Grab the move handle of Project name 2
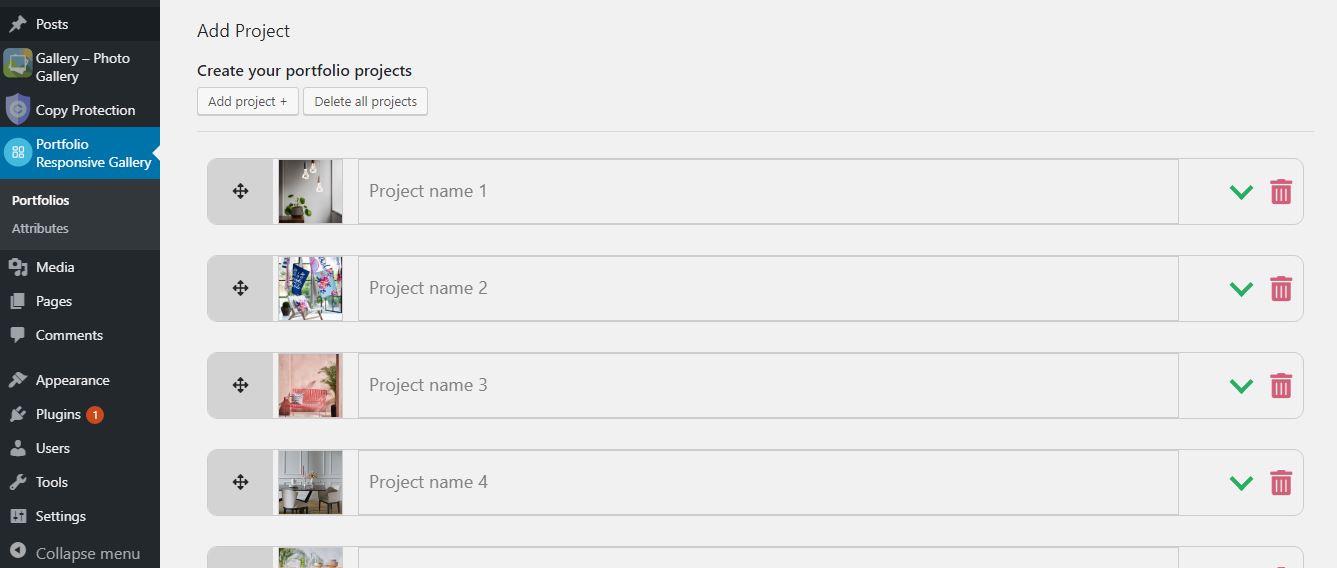Viewport: 1337px width, 568px height. 240,288
